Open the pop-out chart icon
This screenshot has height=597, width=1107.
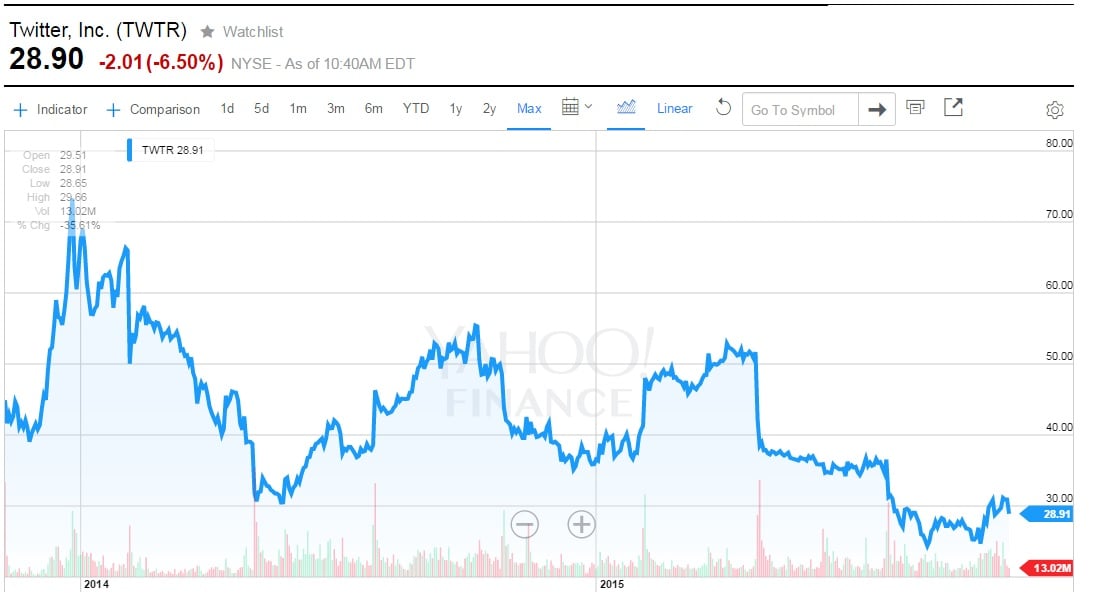tap(953, 108)
